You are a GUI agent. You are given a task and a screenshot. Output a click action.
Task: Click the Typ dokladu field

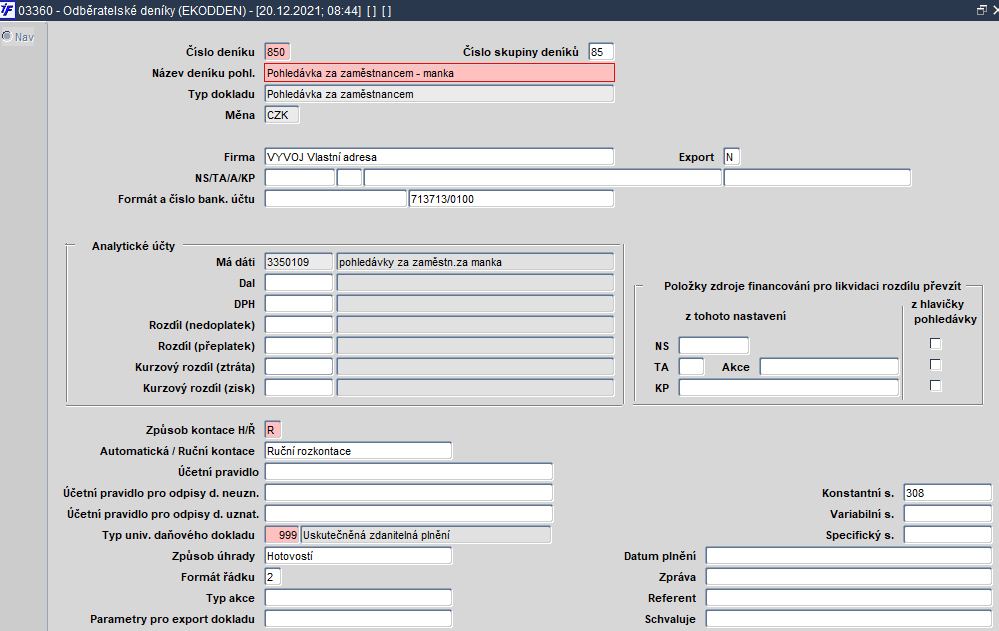point(440,94)
